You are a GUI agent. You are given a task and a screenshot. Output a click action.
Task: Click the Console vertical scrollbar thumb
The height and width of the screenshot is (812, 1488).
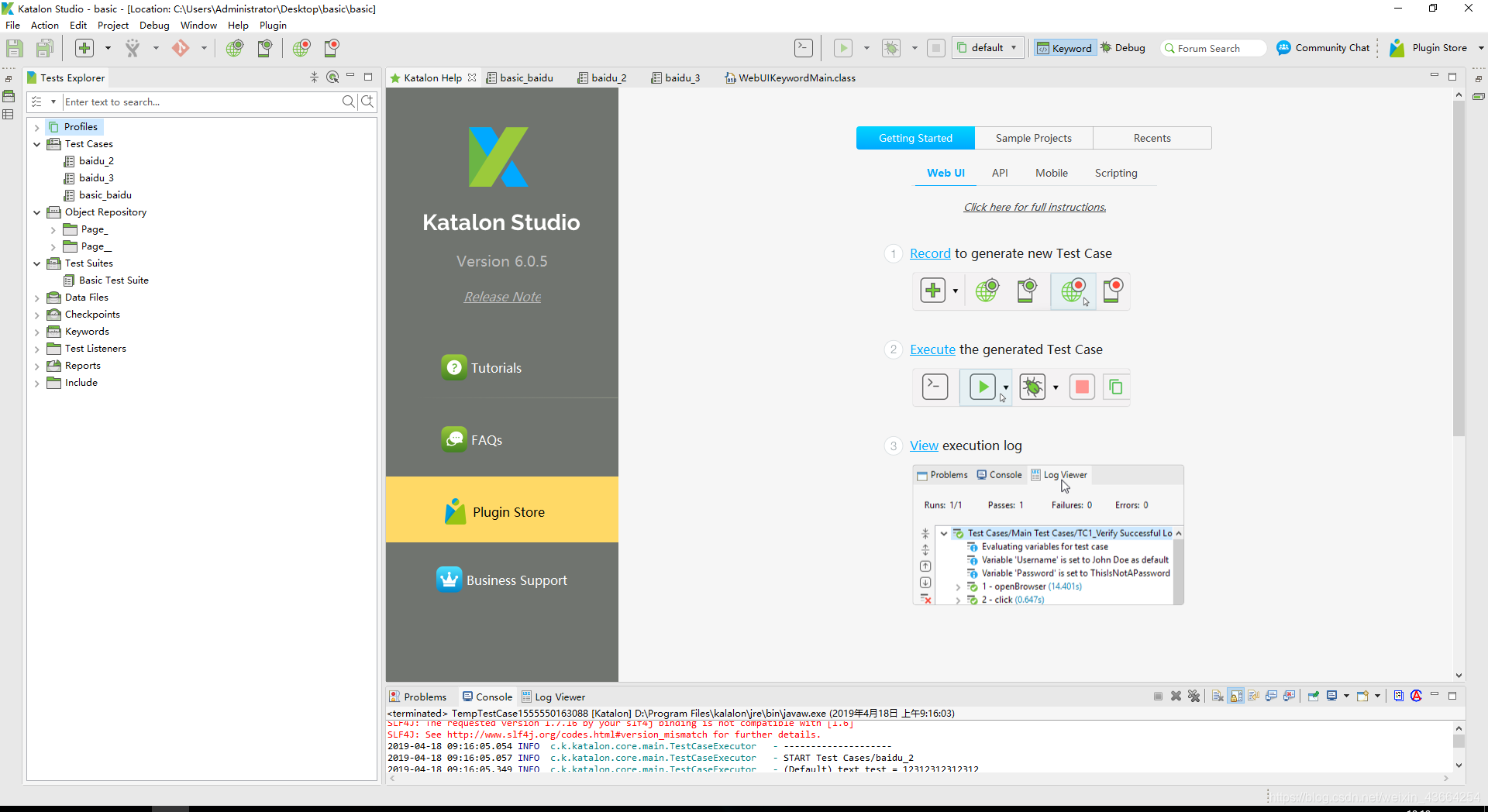[1459, 741]
